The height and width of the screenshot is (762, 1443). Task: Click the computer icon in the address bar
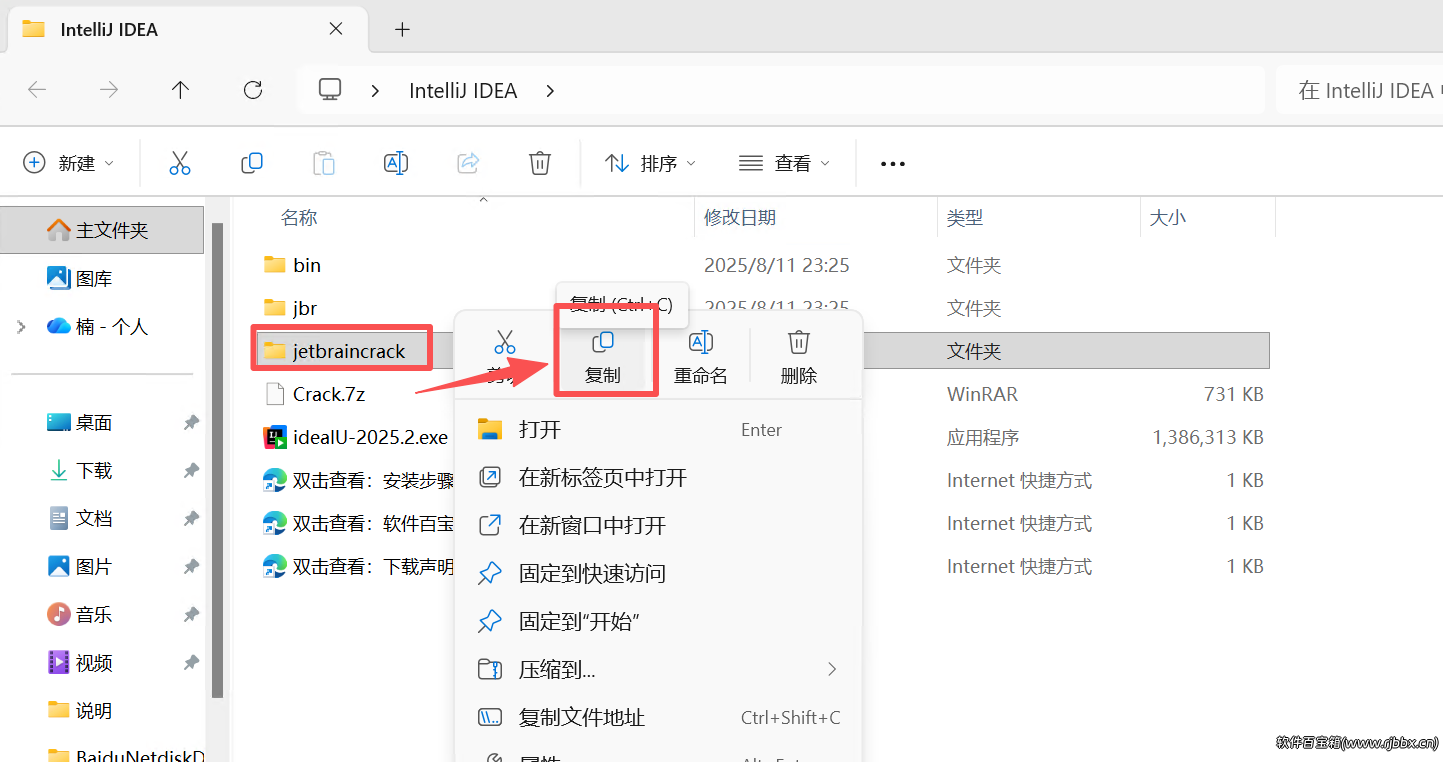pyautogui.click(x=330, y=90)
